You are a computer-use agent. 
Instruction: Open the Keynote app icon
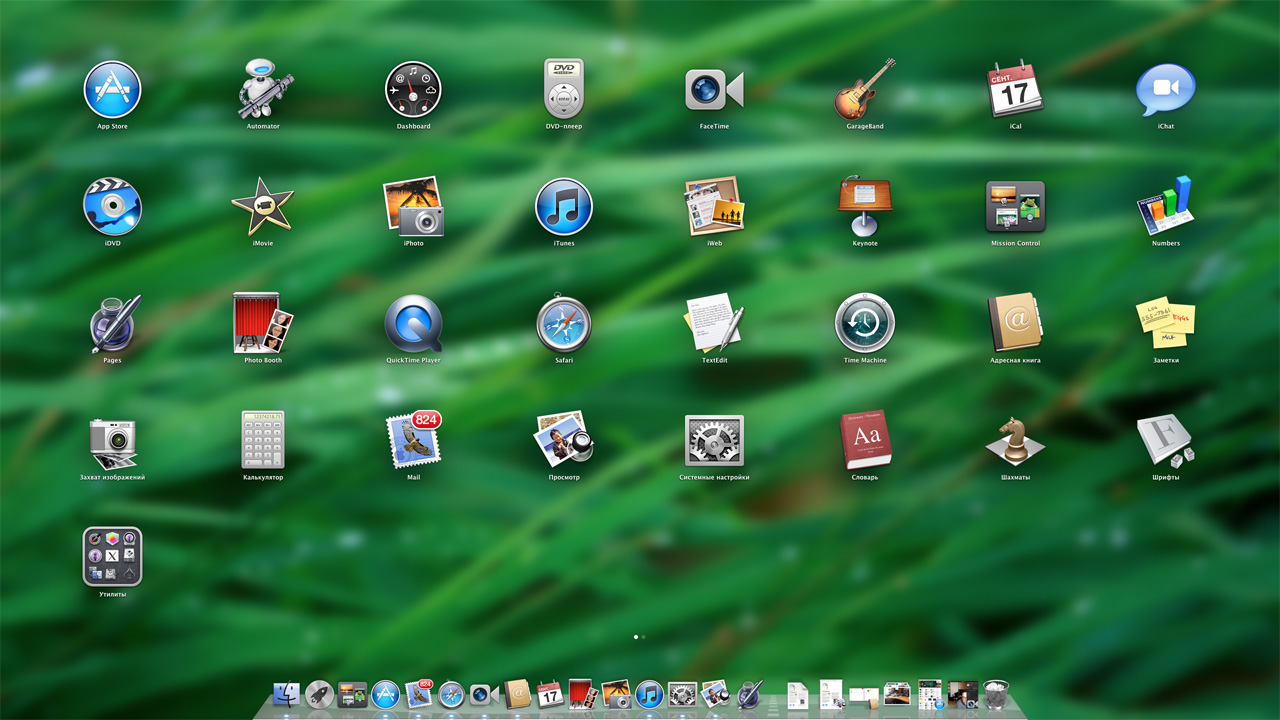(x=865, y=206)
